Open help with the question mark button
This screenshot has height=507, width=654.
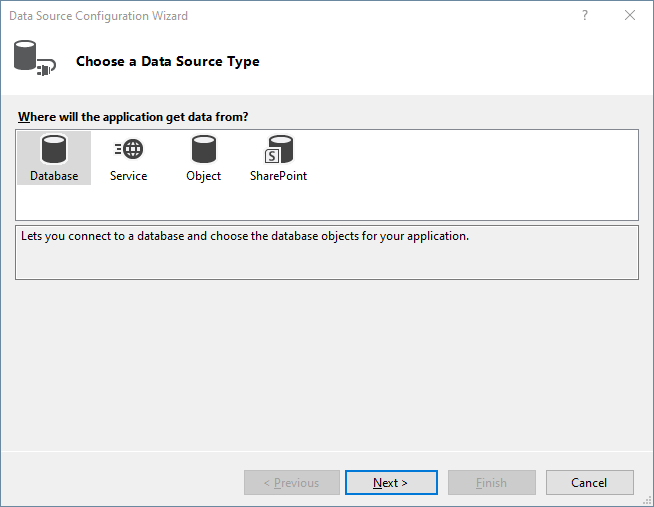click(583, 16)
